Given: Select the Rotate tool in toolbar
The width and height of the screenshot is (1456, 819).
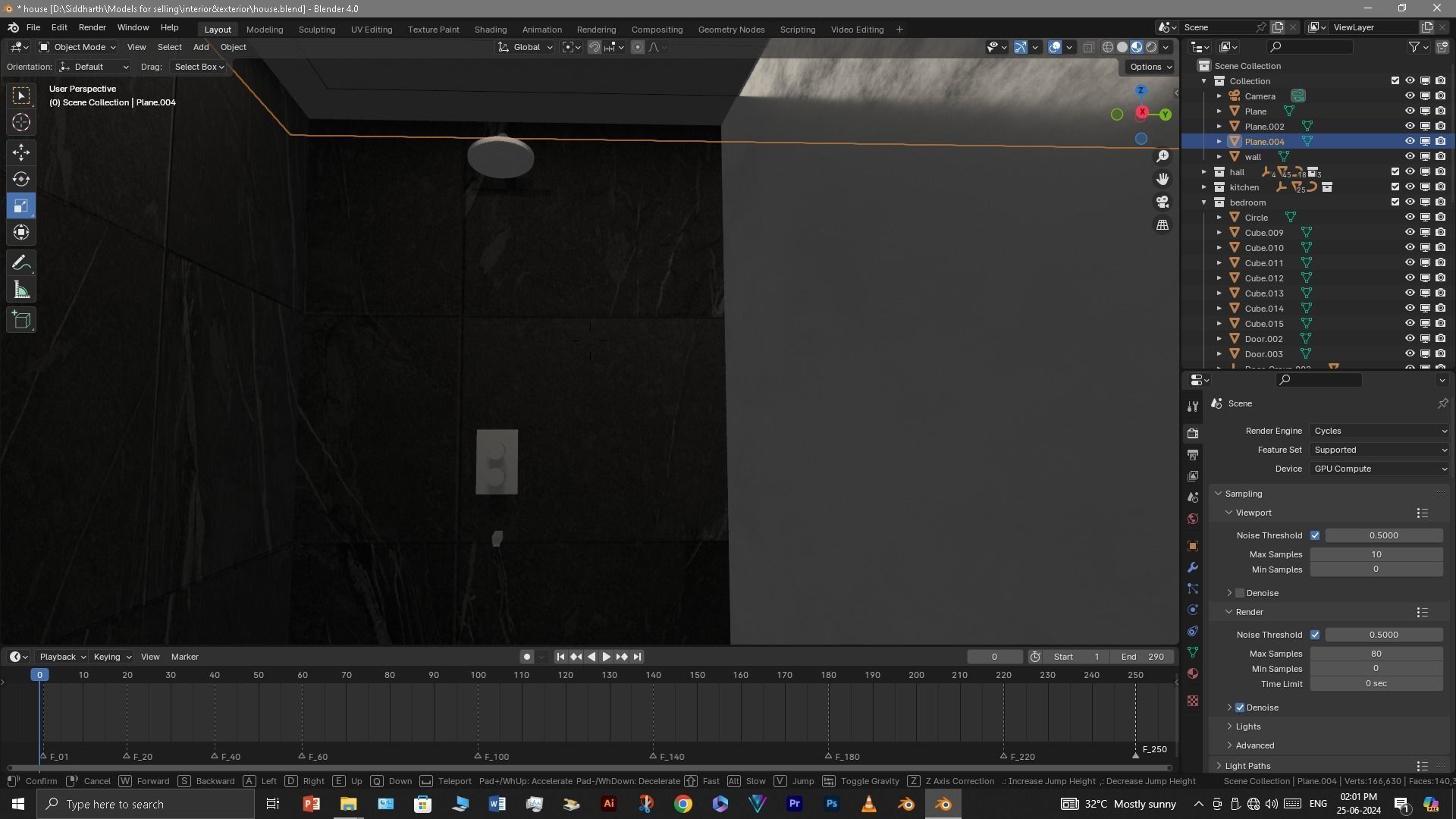Looking at the screenshot, I should tap(21, 179).
